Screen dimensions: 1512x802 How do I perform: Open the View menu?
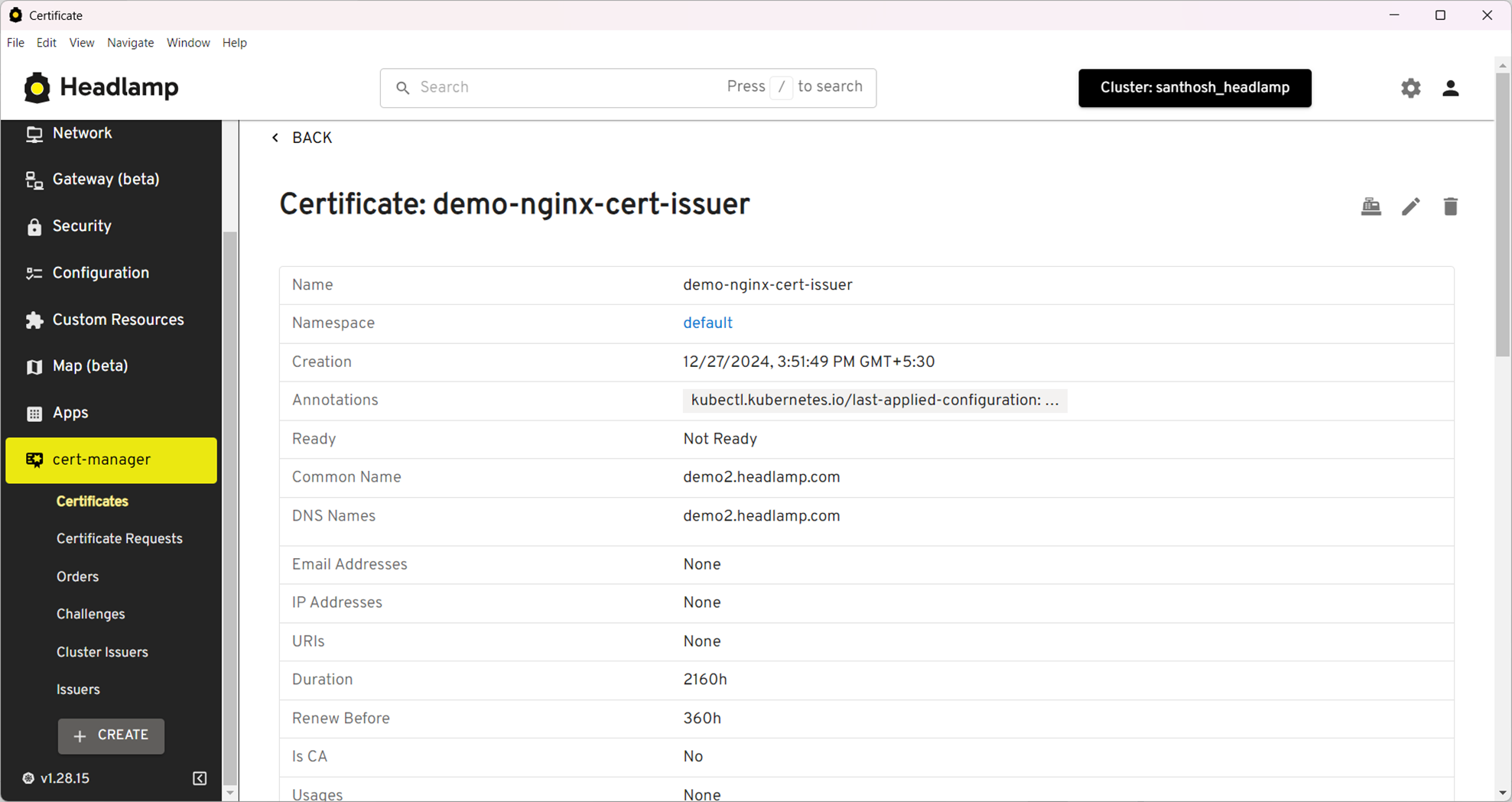click(x=82, y=43)
